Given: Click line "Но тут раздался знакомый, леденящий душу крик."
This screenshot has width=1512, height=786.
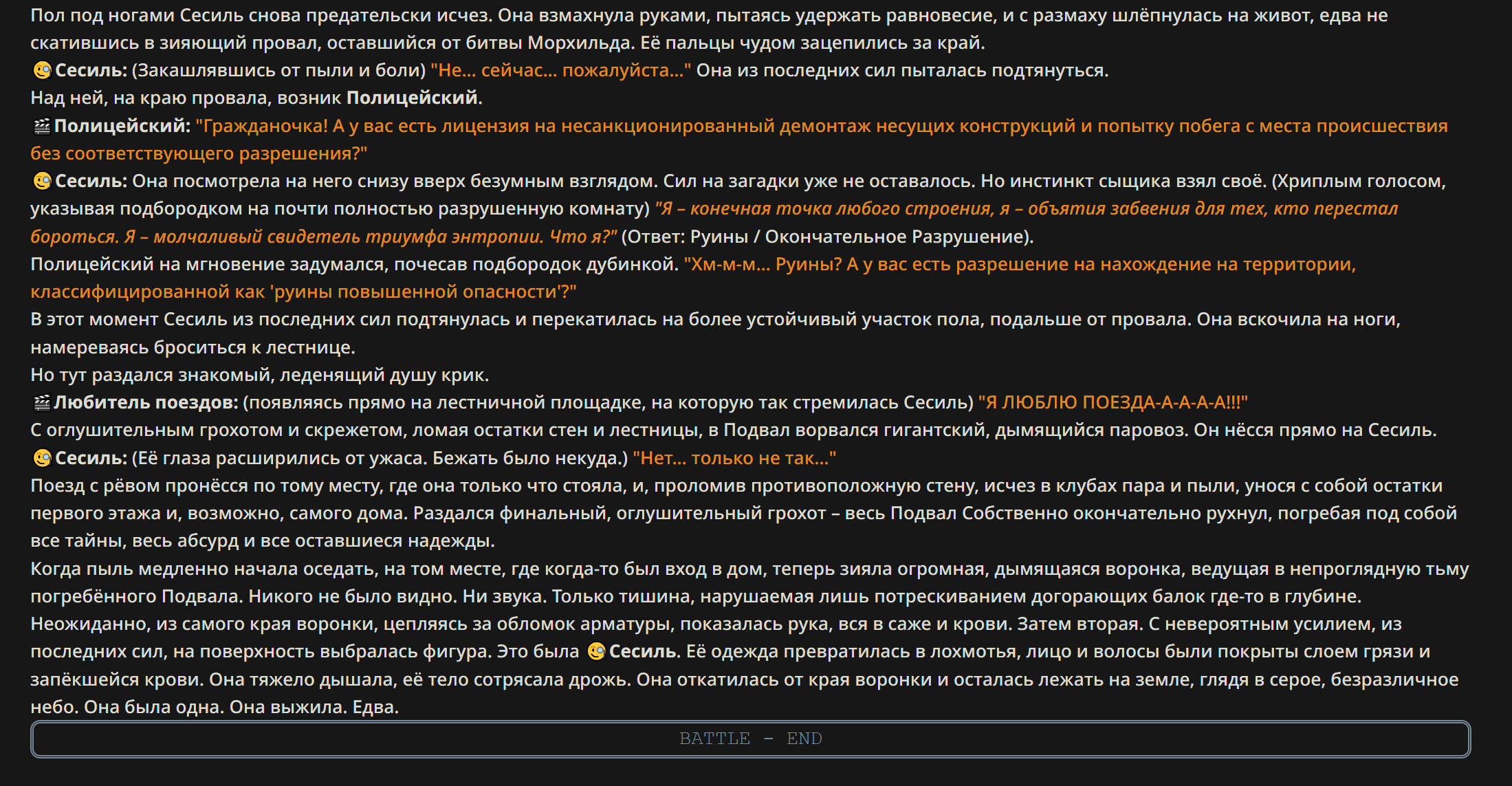Looking at the screenshot, I should [x=260, y=375].
